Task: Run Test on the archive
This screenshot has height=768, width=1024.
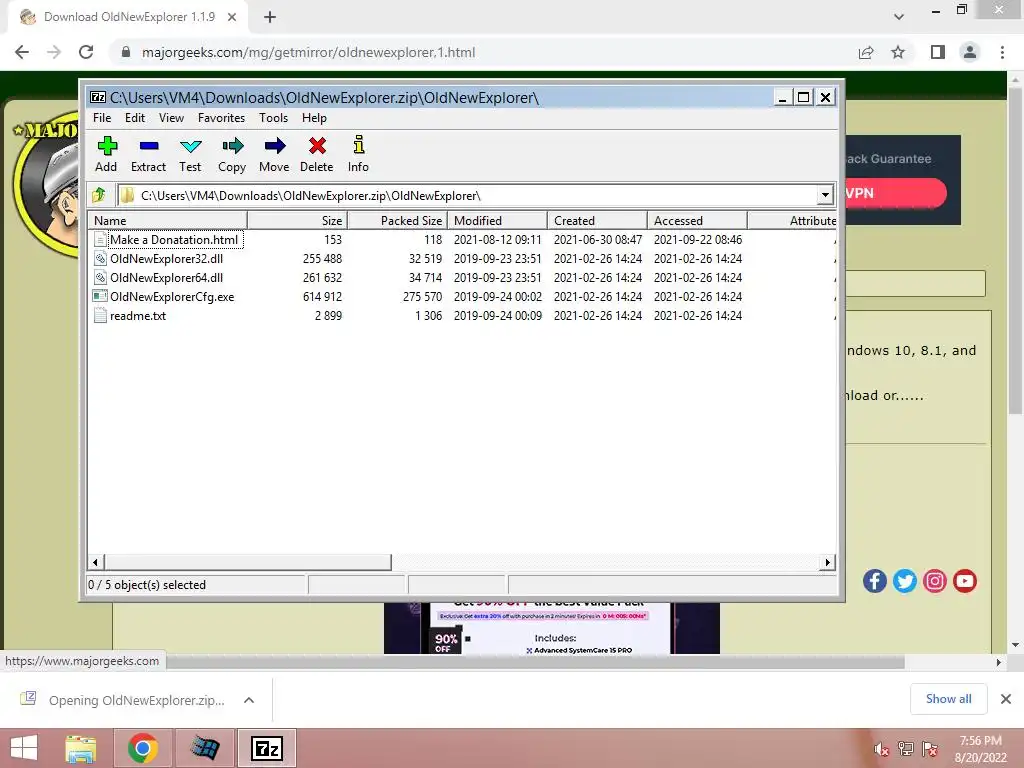Action: (x=190, y=154)
